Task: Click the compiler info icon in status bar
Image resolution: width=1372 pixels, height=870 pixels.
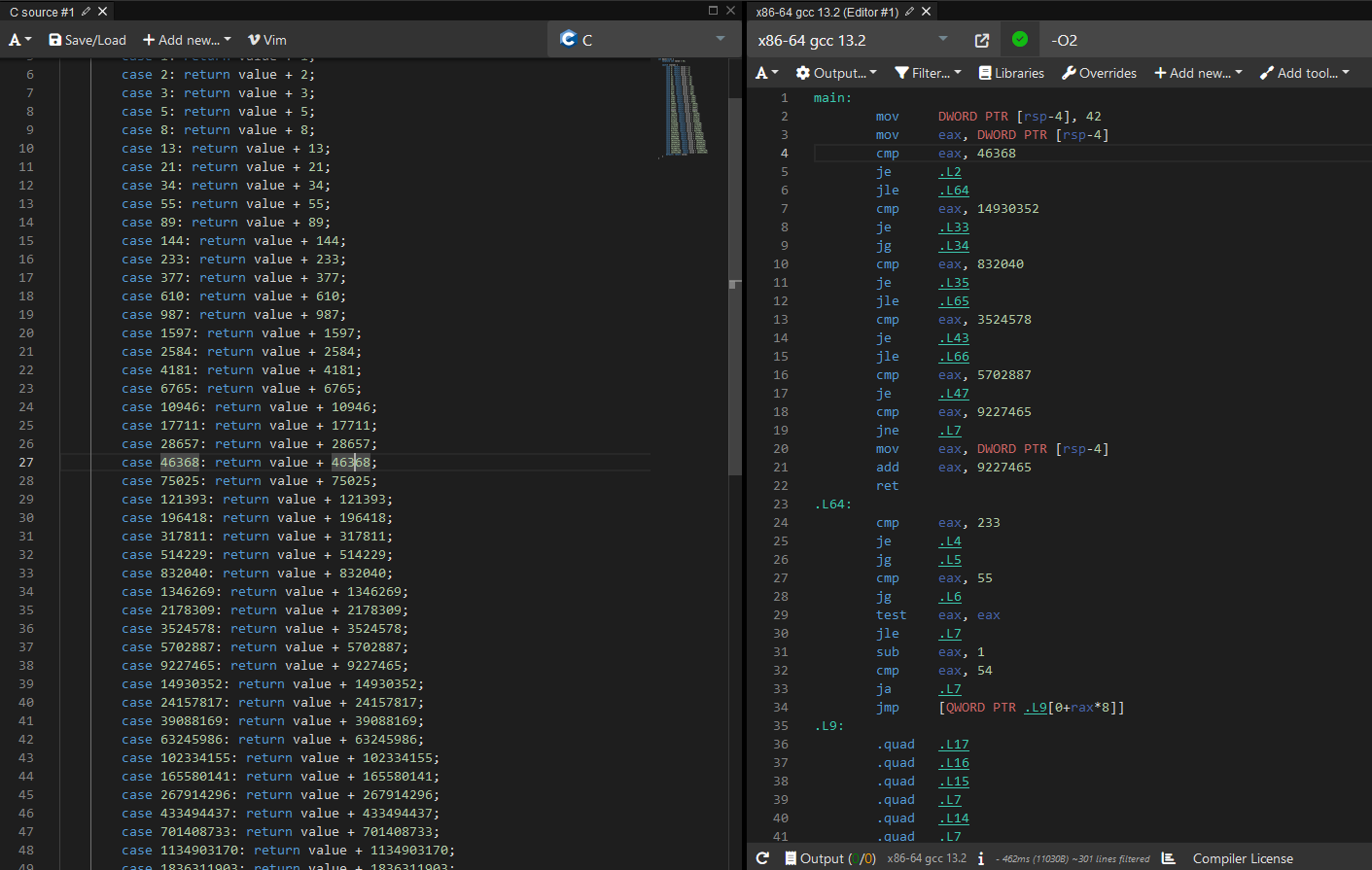Action: click(x=981, y=858)
